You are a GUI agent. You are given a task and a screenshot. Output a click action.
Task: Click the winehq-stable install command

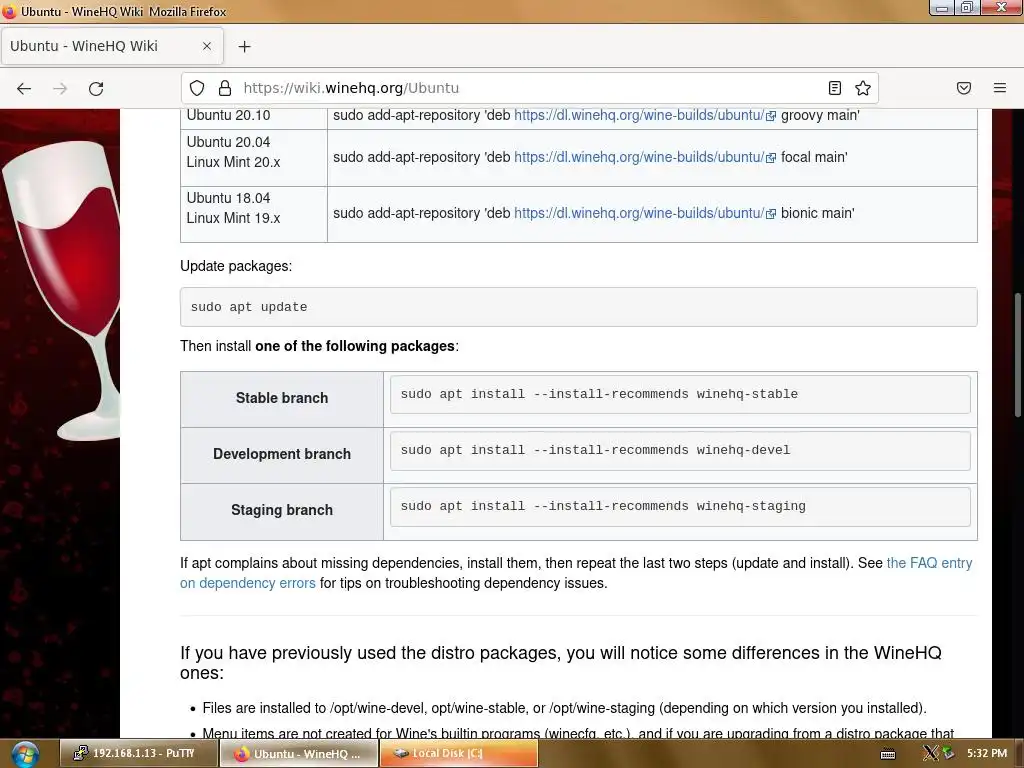[680, 394]
